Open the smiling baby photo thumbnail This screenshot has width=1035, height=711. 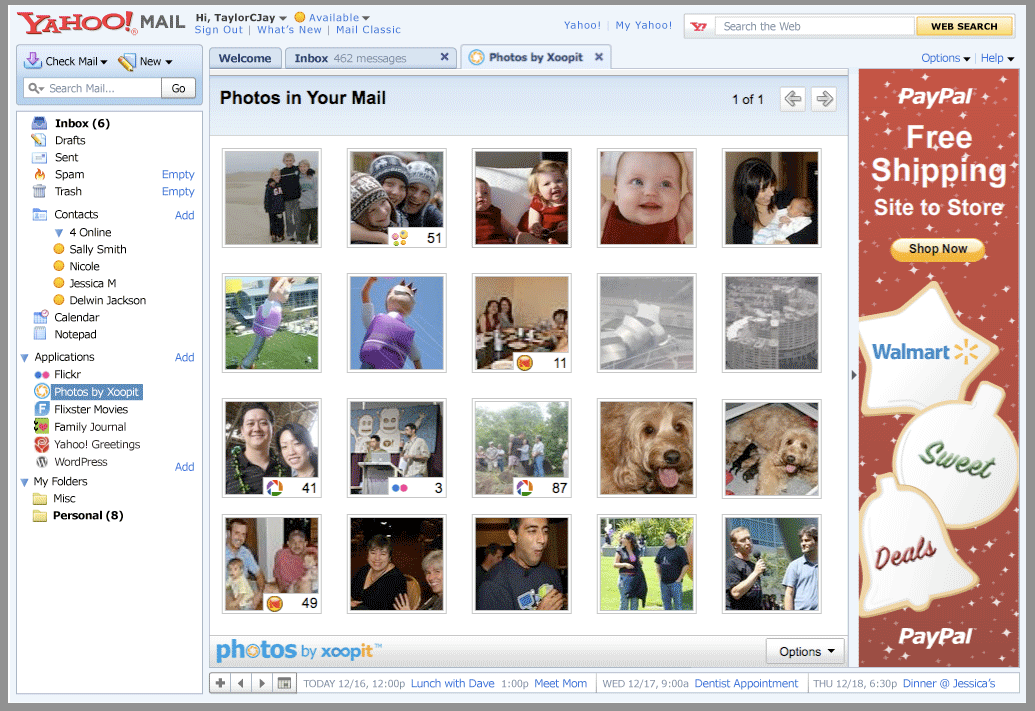(x=646, y=197)
